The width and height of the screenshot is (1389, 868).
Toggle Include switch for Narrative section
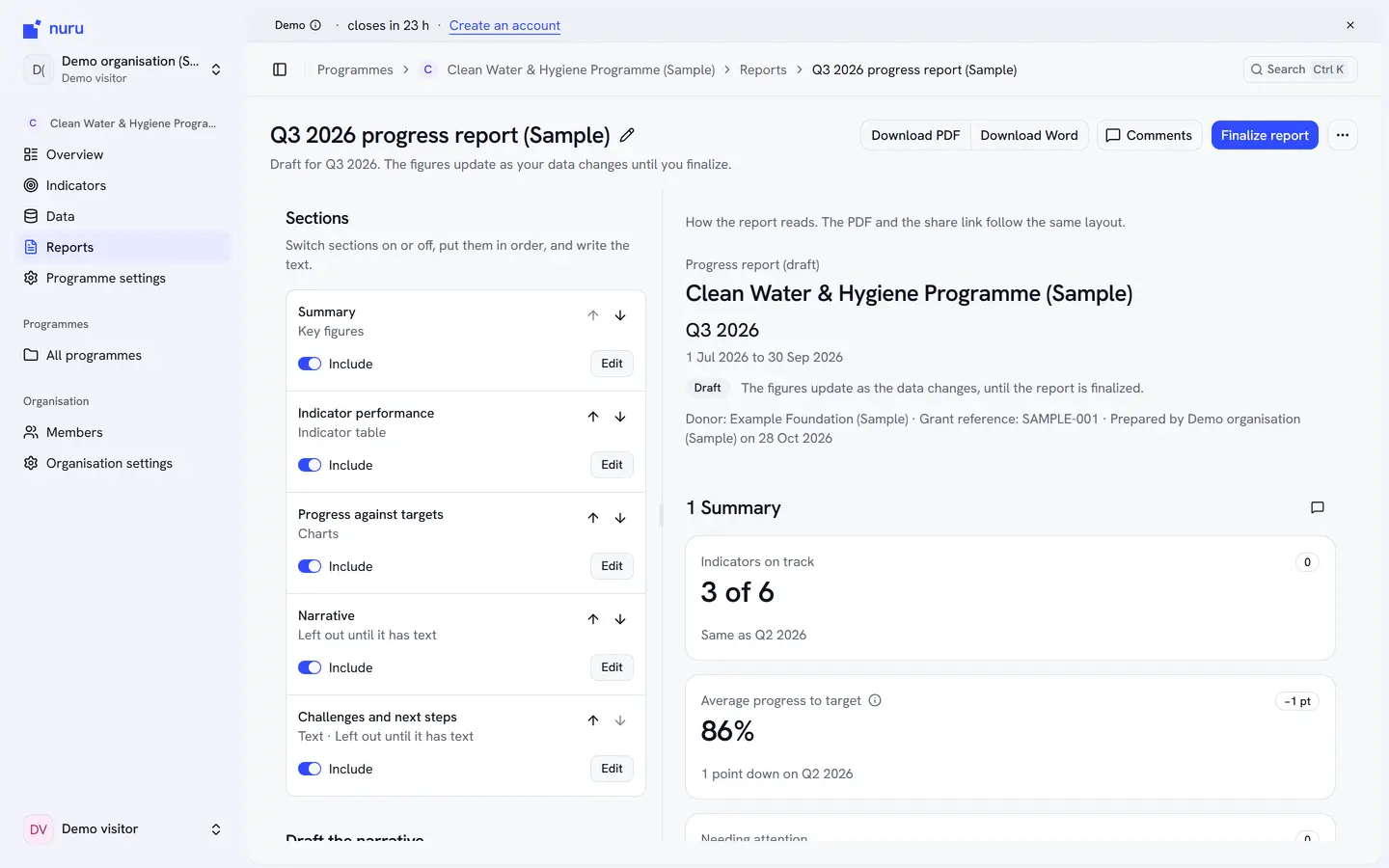click(310, 667)
